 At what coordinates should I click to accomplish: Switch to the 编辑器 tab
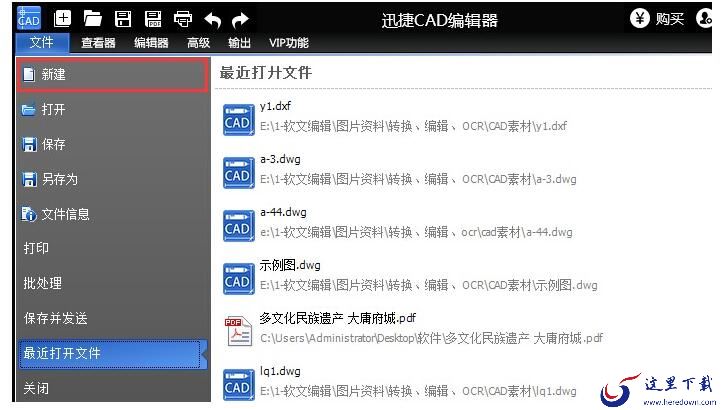pyautogui.click(x=151, y=43)
